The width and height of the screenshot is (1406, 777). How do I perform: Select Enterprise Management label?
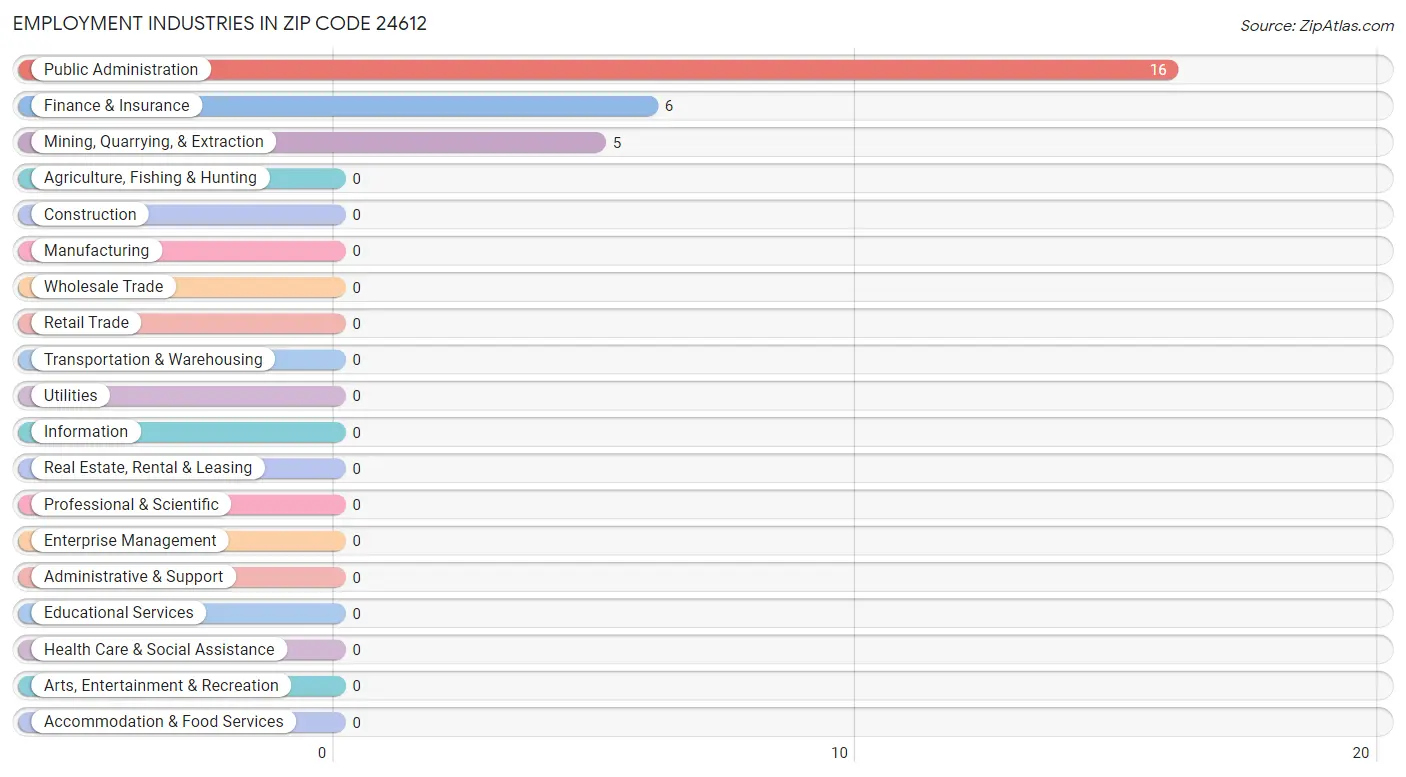coord(130,540)
